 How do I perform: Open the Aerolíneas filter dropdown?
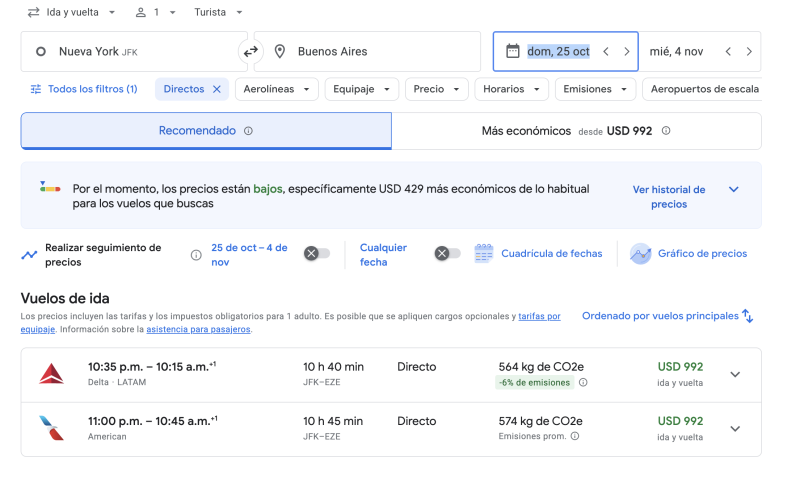pos(277,89)
